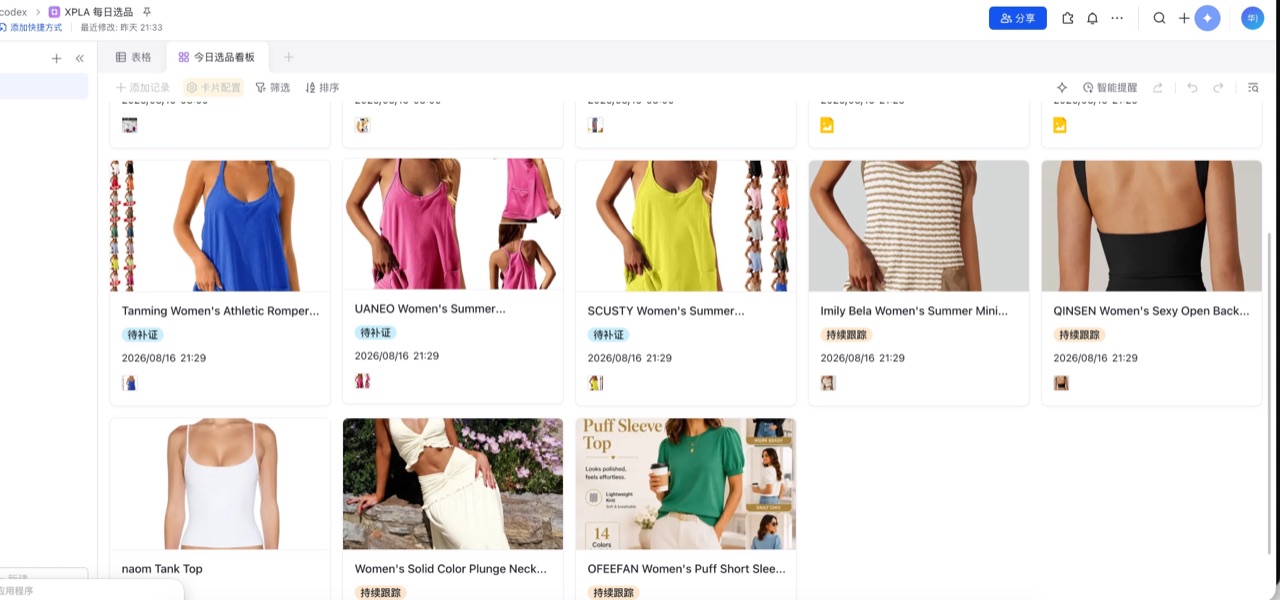Open the QINSEN black open-back image
Screen dimensions: 1280x600
[1152, 226]
